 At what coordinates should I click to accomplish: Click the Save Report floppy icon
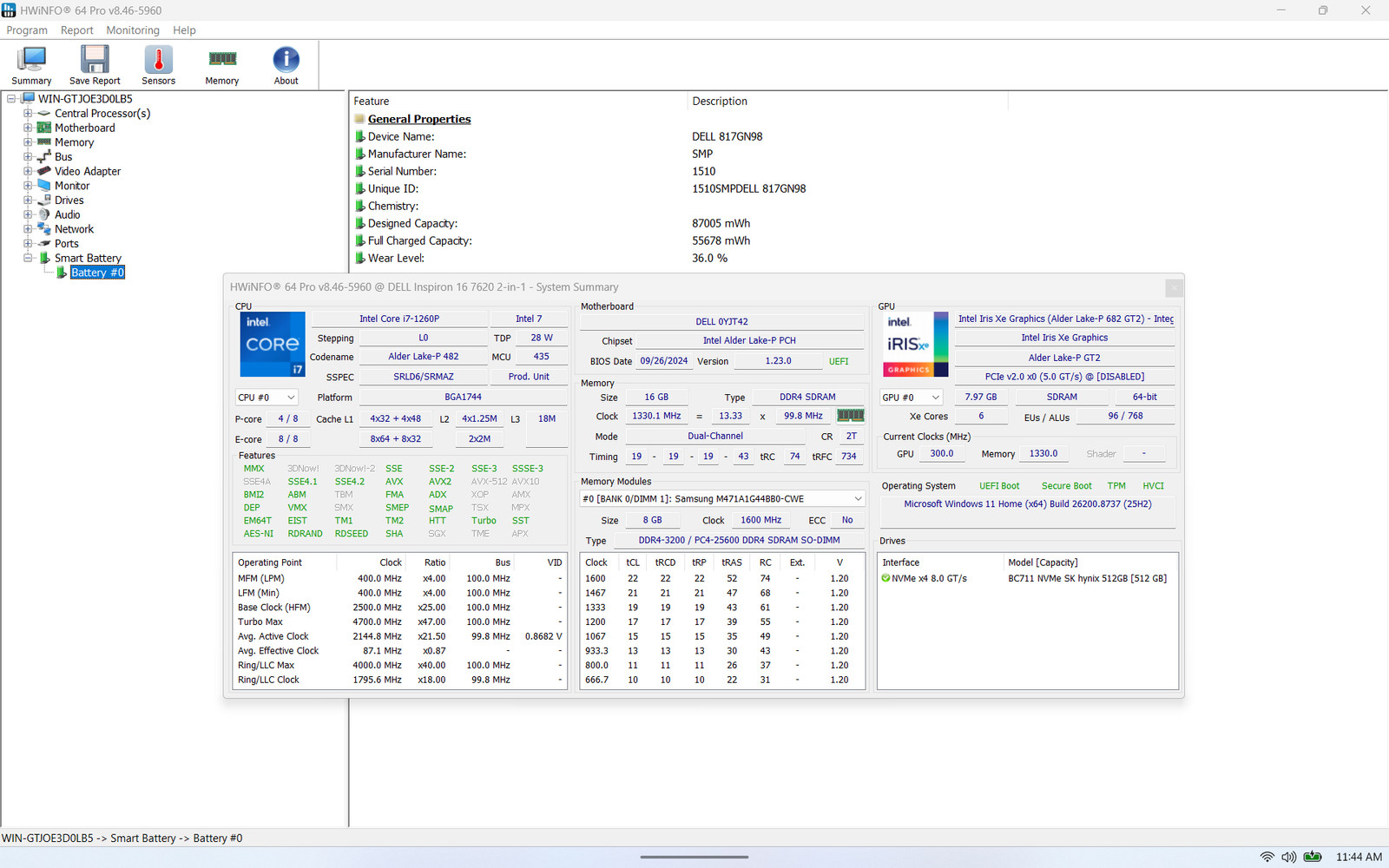95,60
